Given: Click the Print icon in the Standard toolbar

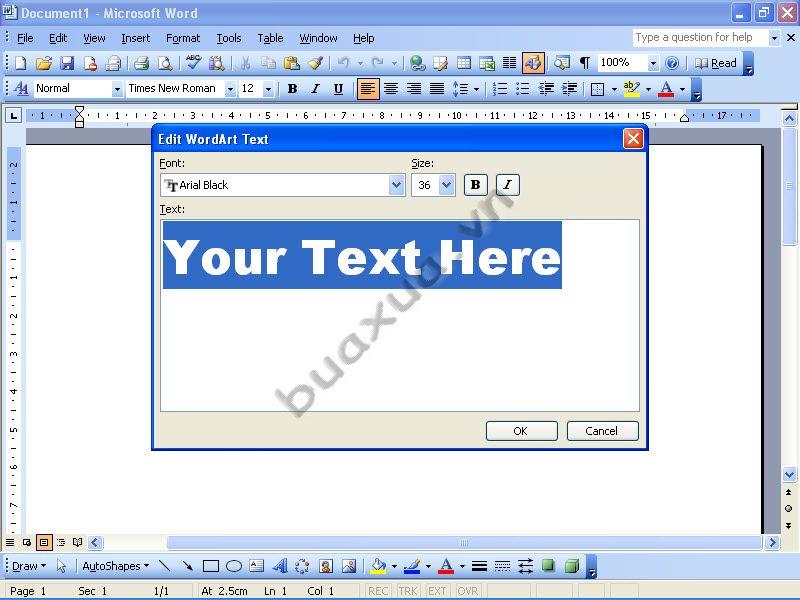Looking at the screenshot, I should pos(141,63).
